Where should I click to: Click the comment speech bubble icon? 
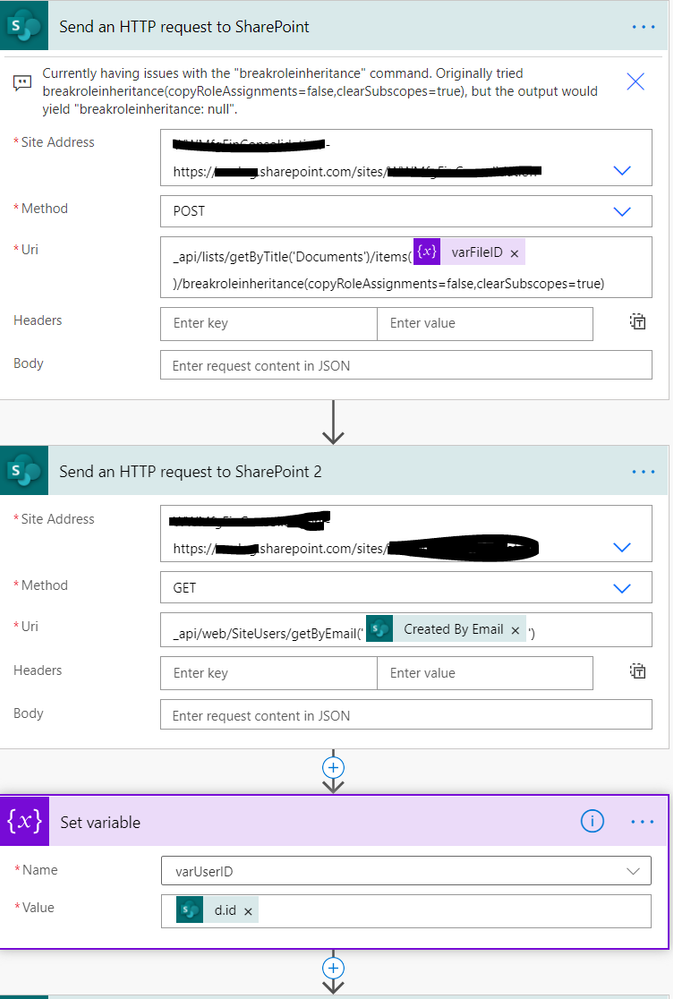[x=22, y=83]
